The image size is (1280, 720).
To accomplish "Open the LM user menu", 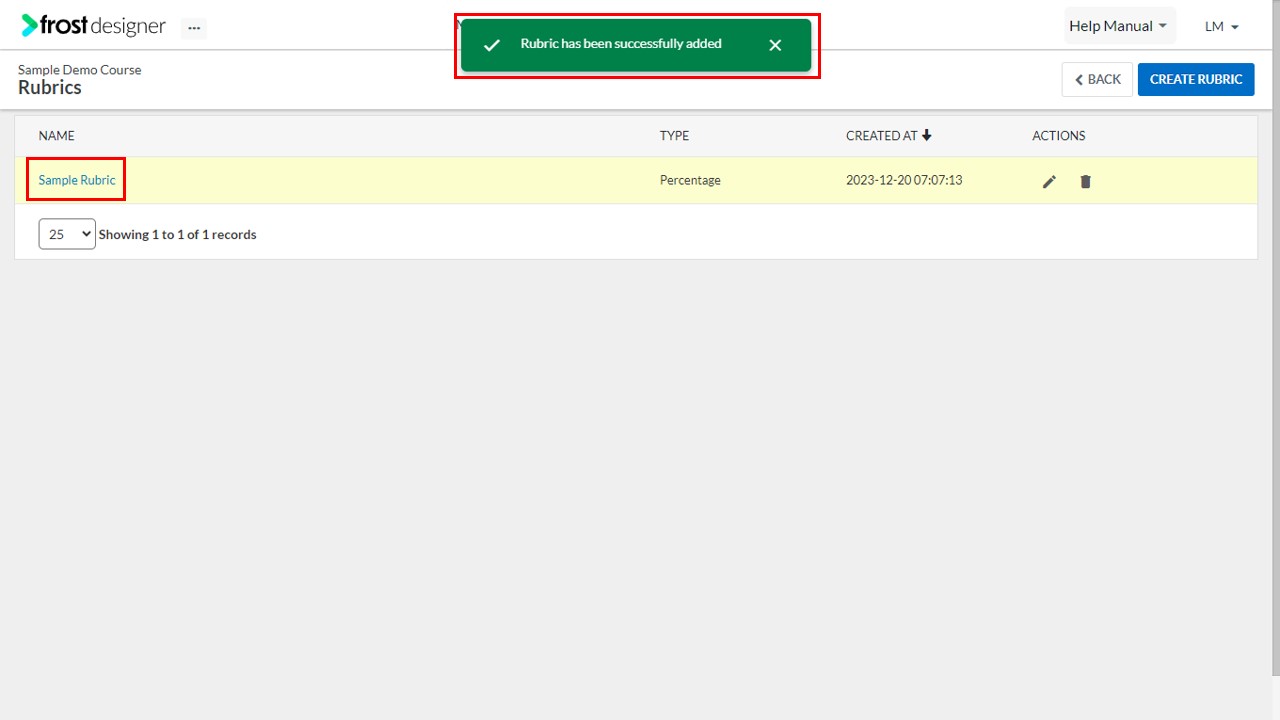I will [x=1222, y=26].
